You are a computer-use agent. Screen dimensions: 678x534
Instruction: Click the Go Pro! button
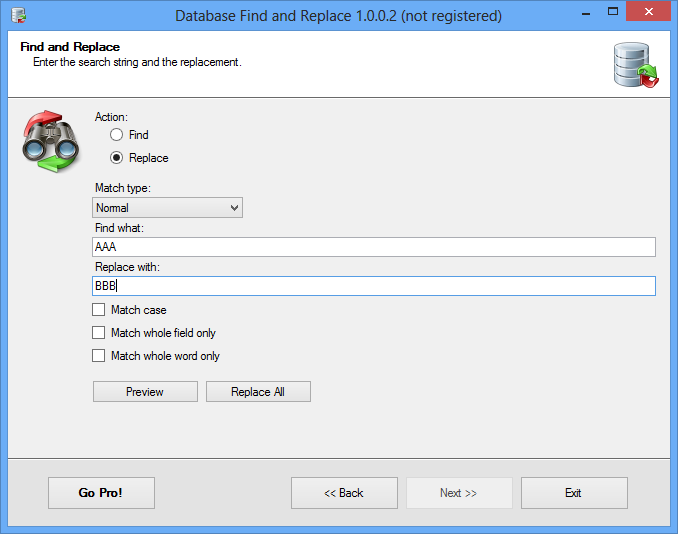coord(101,493)
